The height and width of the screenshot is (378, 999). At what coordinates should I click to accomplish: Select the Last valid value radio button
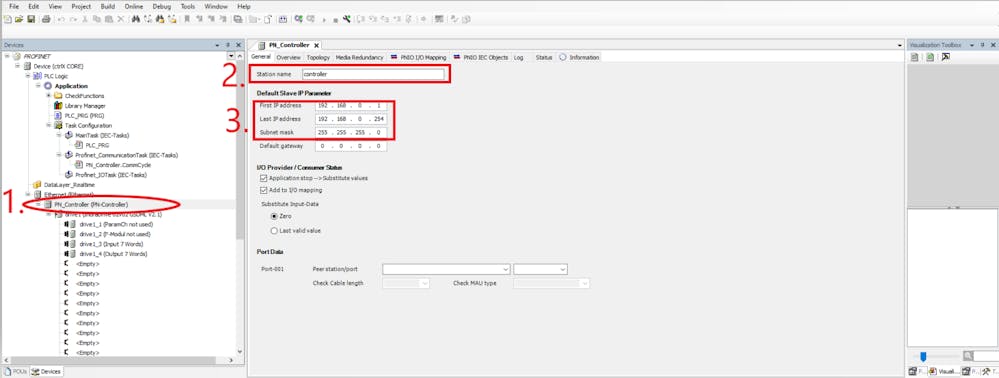[x=275, y=231]
